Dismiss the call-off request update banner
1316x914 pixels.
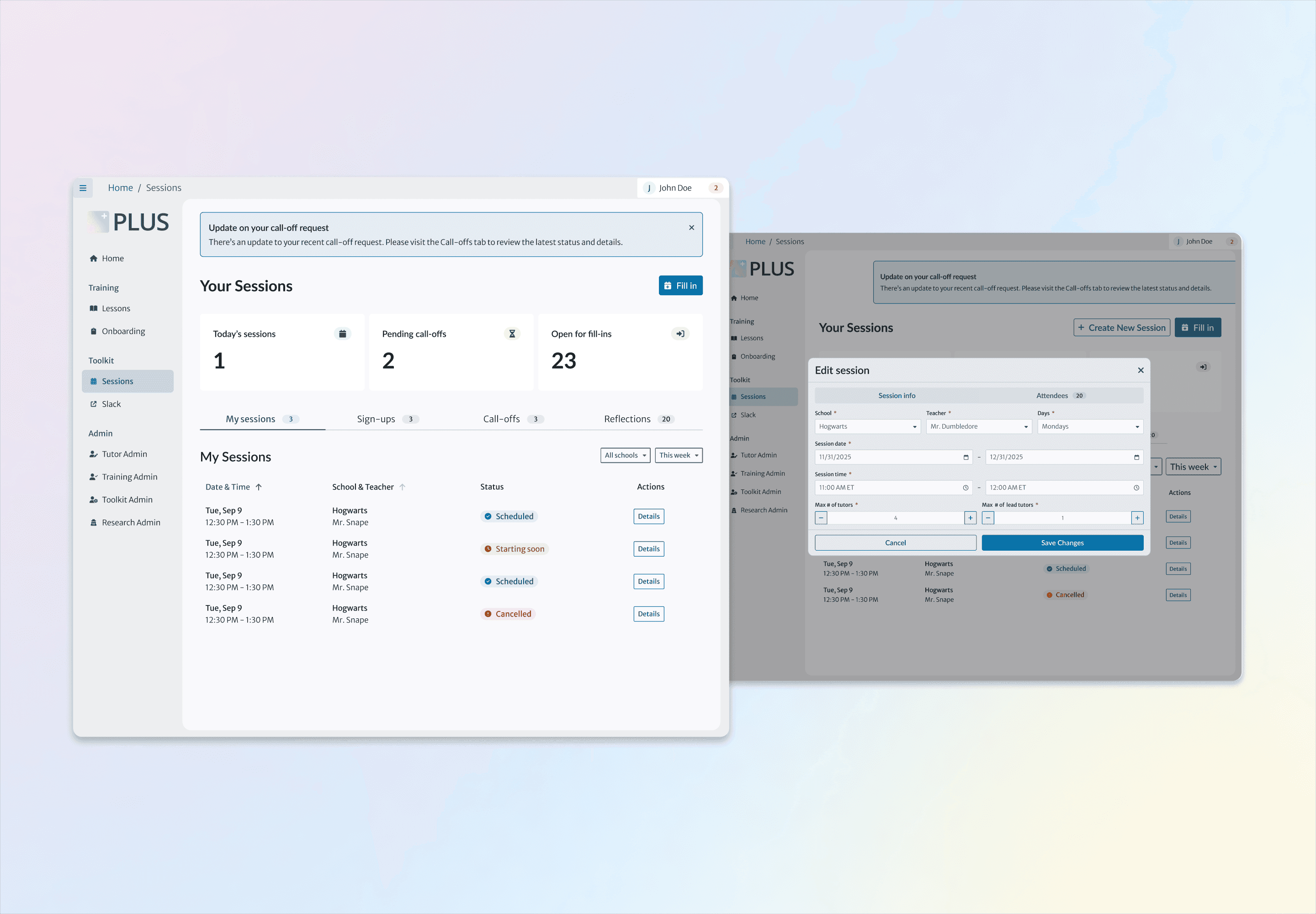tap(691, 227)
